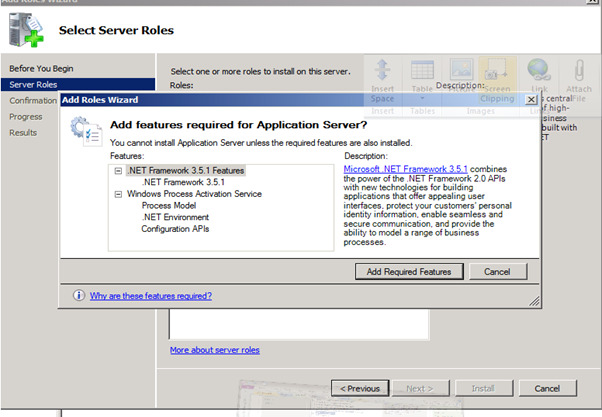Open the Microsoft .NET Framework 3.5.1 link
The height and width of the screenshot is (417, 602).
(x=405, y=169)
